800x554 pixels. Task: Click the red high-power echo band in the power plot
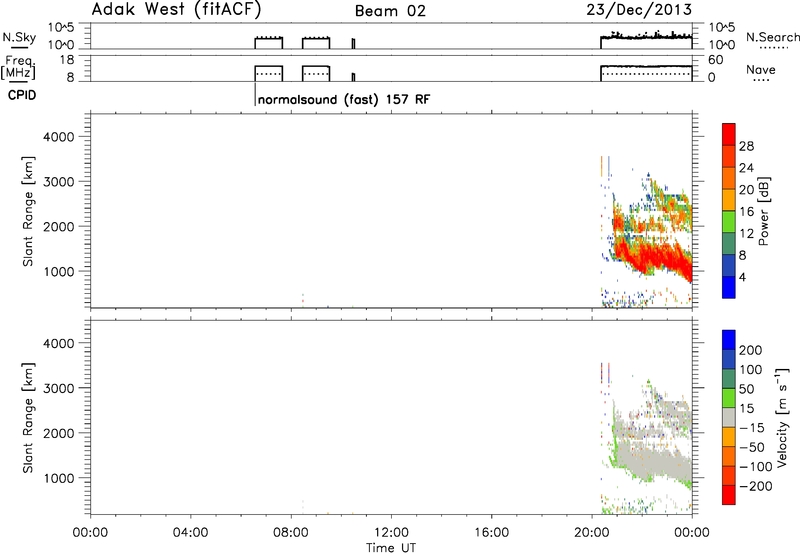coord(651,258)
